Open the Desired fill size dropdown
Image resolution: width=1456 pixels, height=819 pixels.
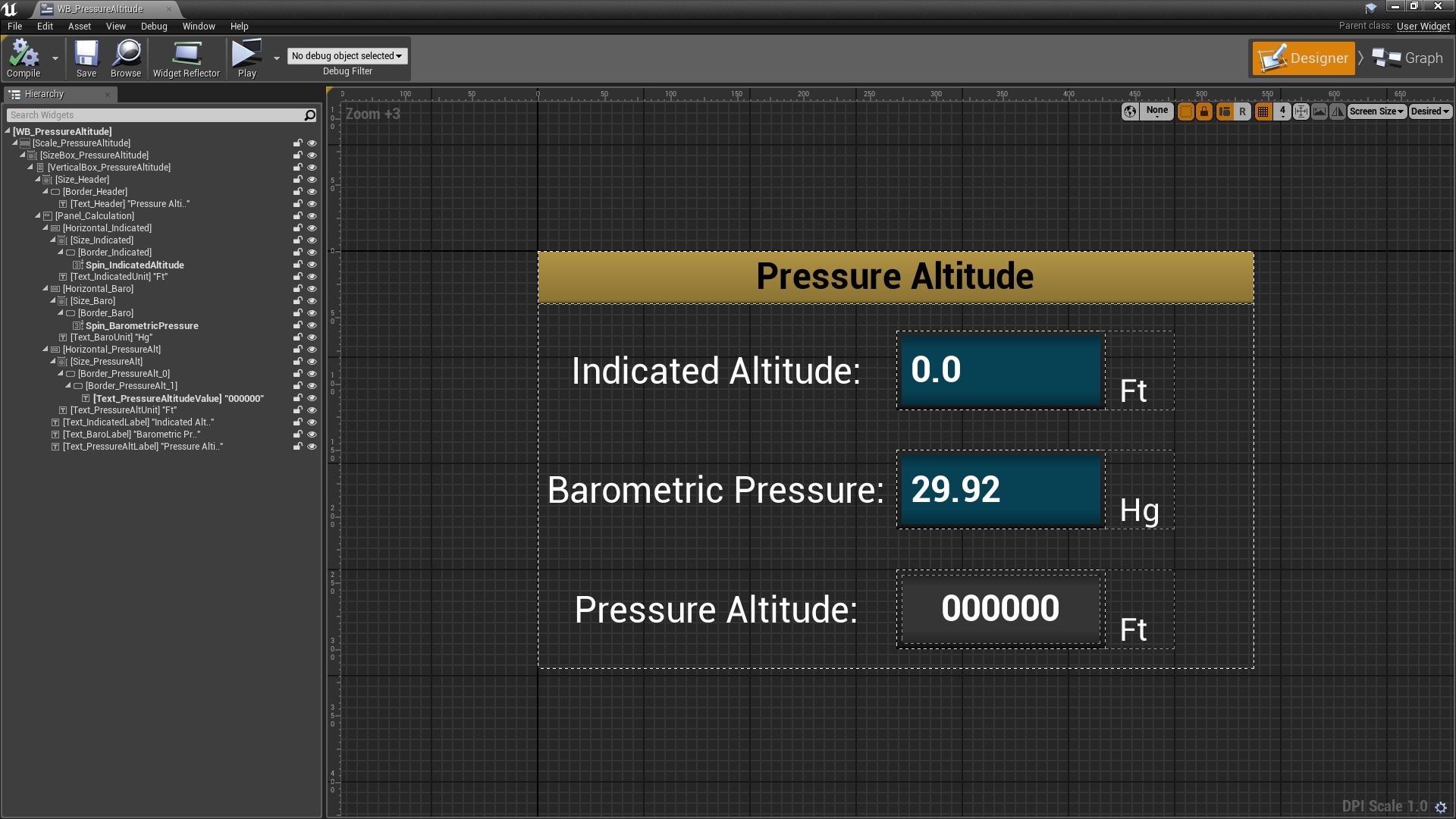1430,111
